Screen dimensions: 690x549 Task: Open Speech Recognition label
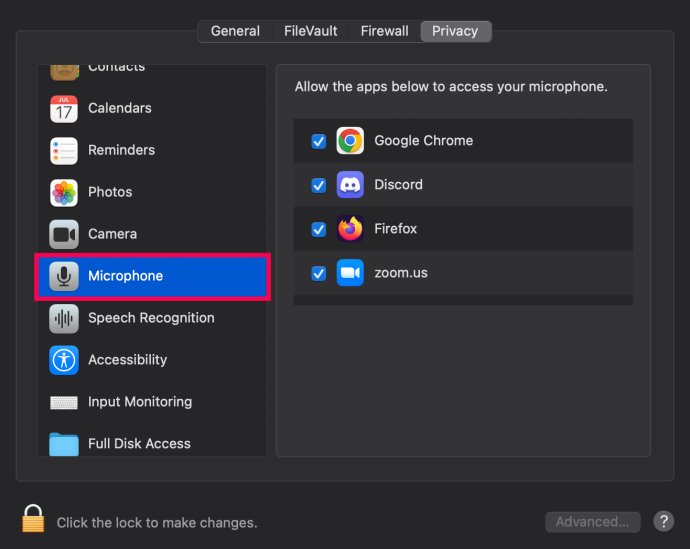pos(151,318)
